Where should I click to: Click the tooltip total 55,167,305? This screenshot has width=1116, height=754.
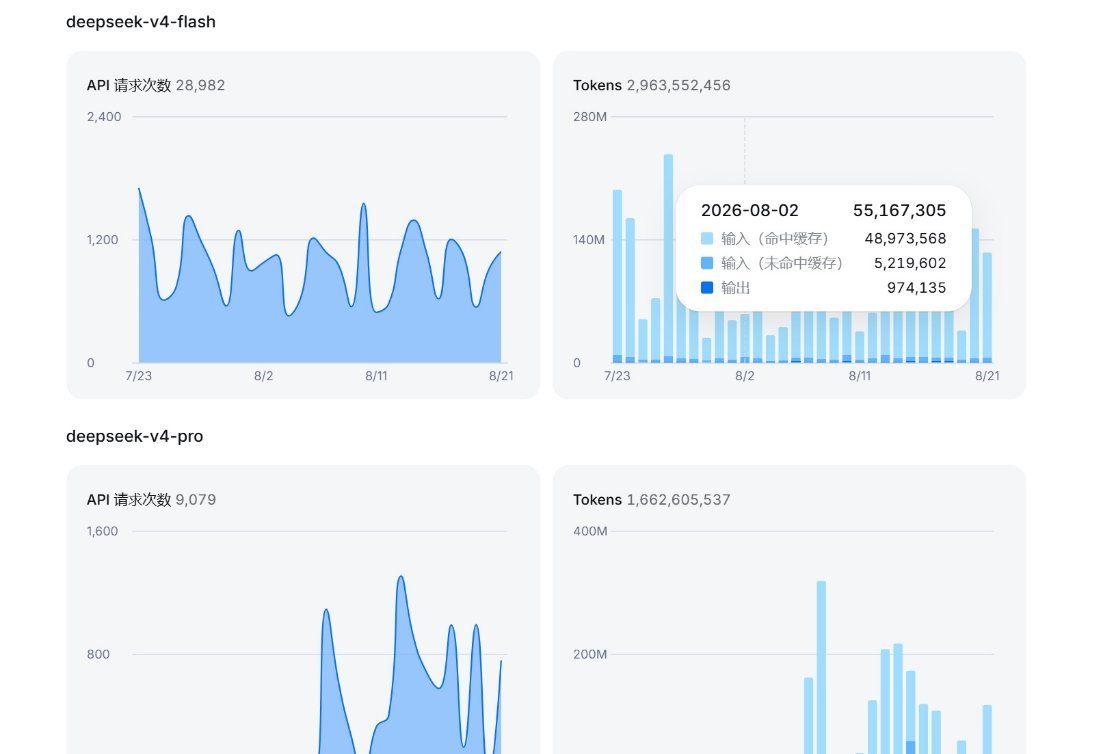(x=900, y=211)
